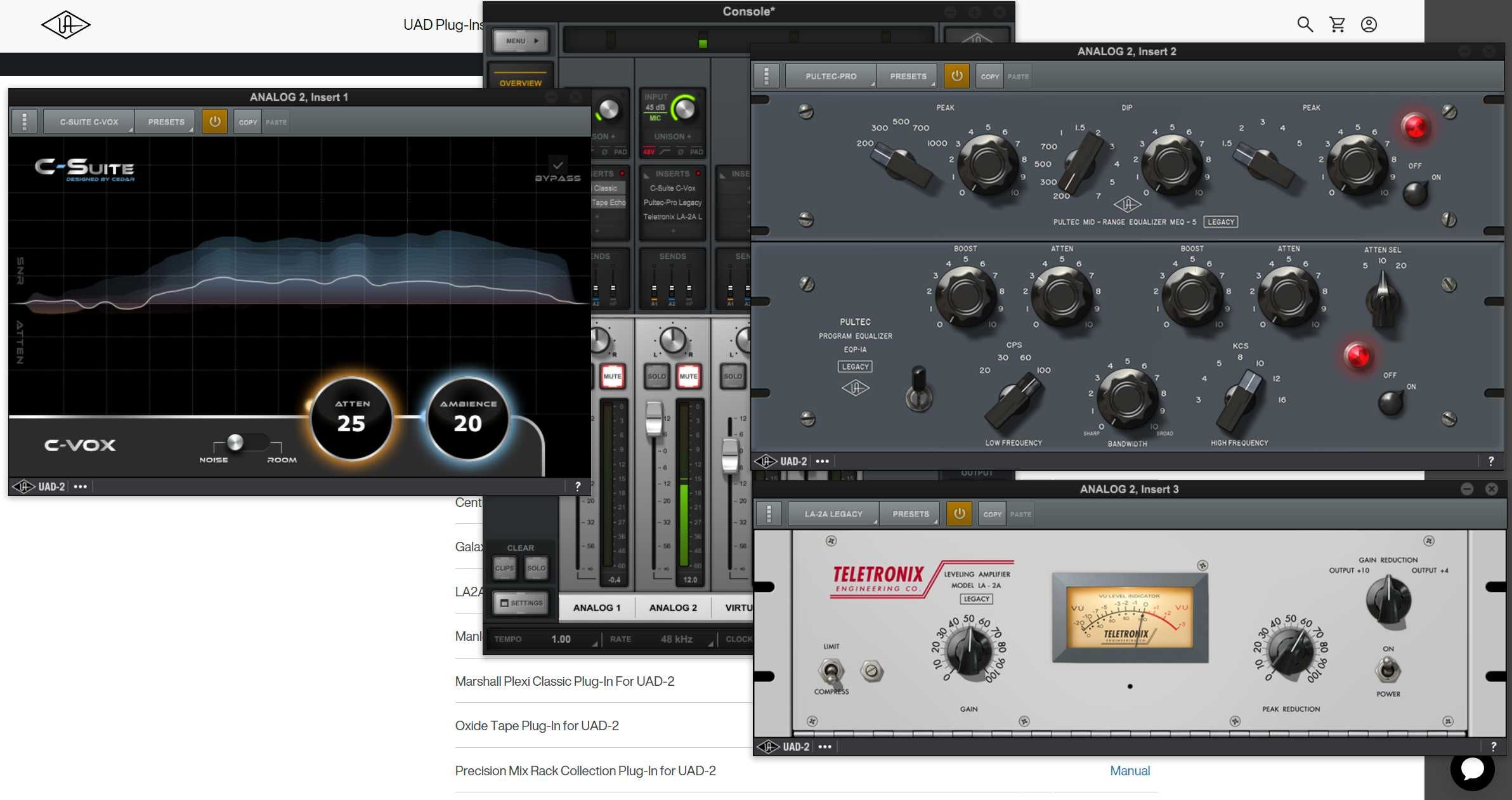Image resolution: width=1512 pixels, height=800 pixels.
Task: Select ANALOG 2 channel label in Console
Action: tap(673, 607)
